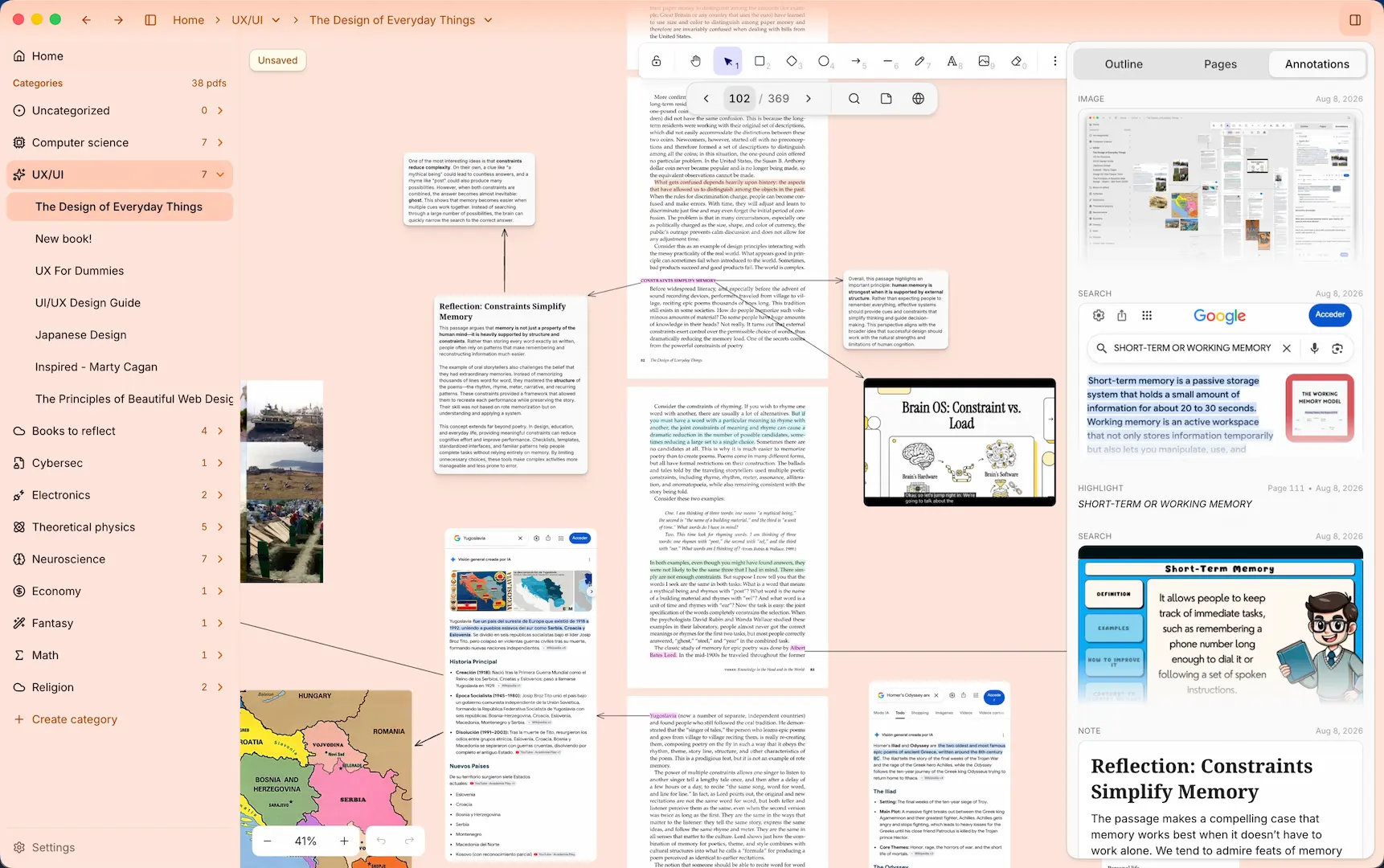Image resolution: width=1384 pixels, height=868 pixels.
Task: Open Home in the sidebar
Action: [119, 56]
